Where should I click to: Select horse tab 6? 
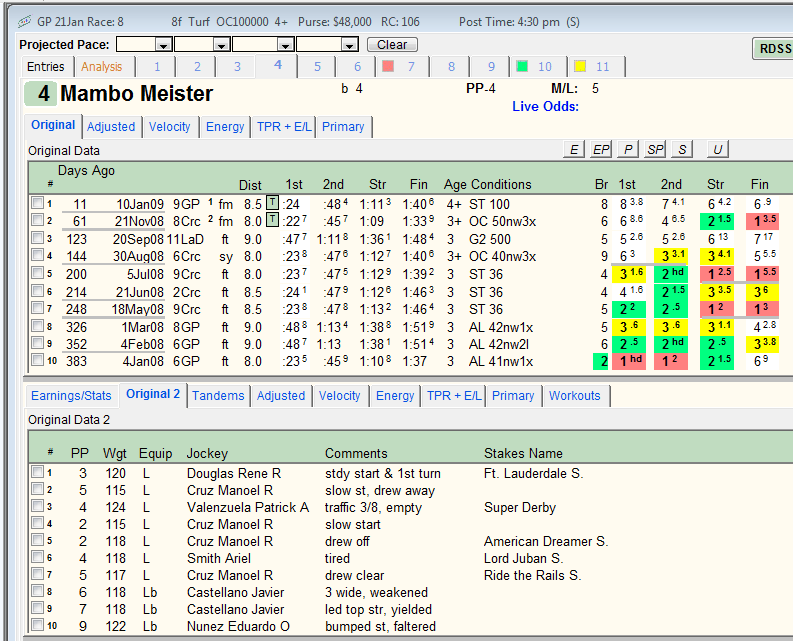(358, 67)
